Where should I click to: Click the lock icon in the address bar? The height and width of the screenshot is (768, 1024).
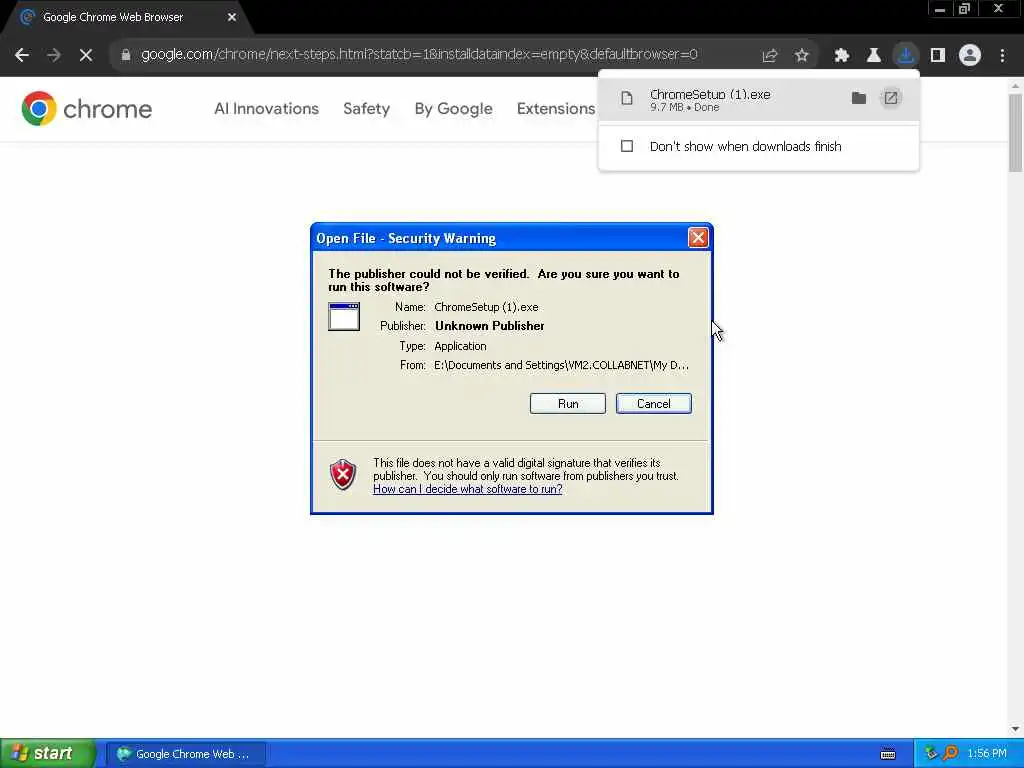(x=125, y=55)
